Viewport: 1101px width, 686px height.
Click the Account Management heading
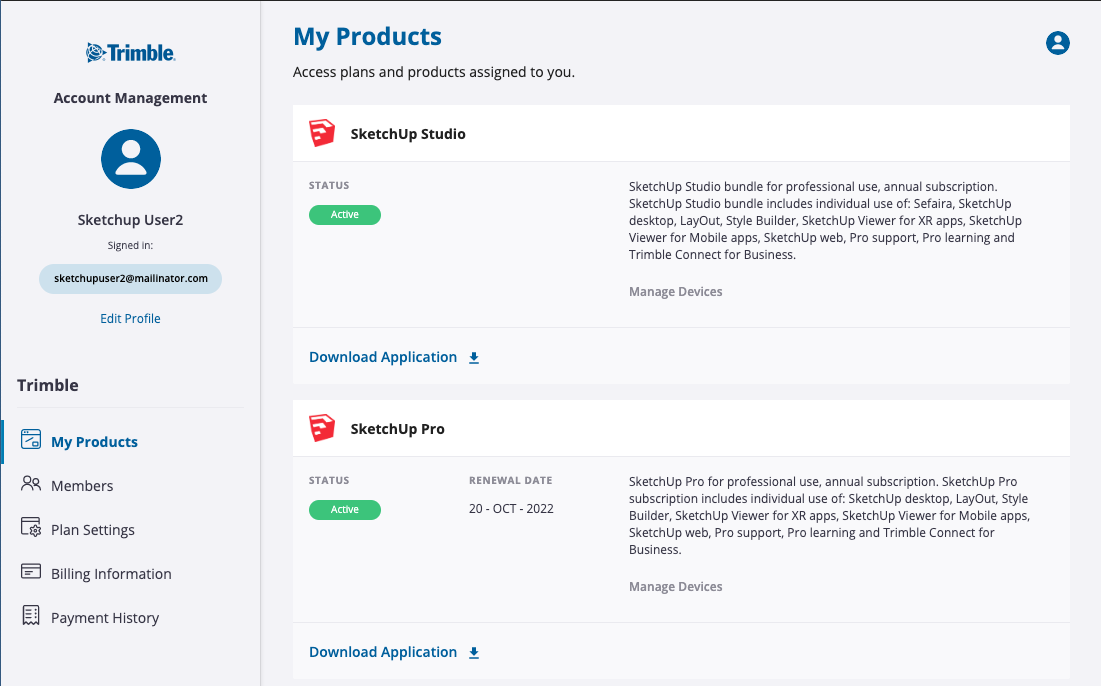pos(131,98)
